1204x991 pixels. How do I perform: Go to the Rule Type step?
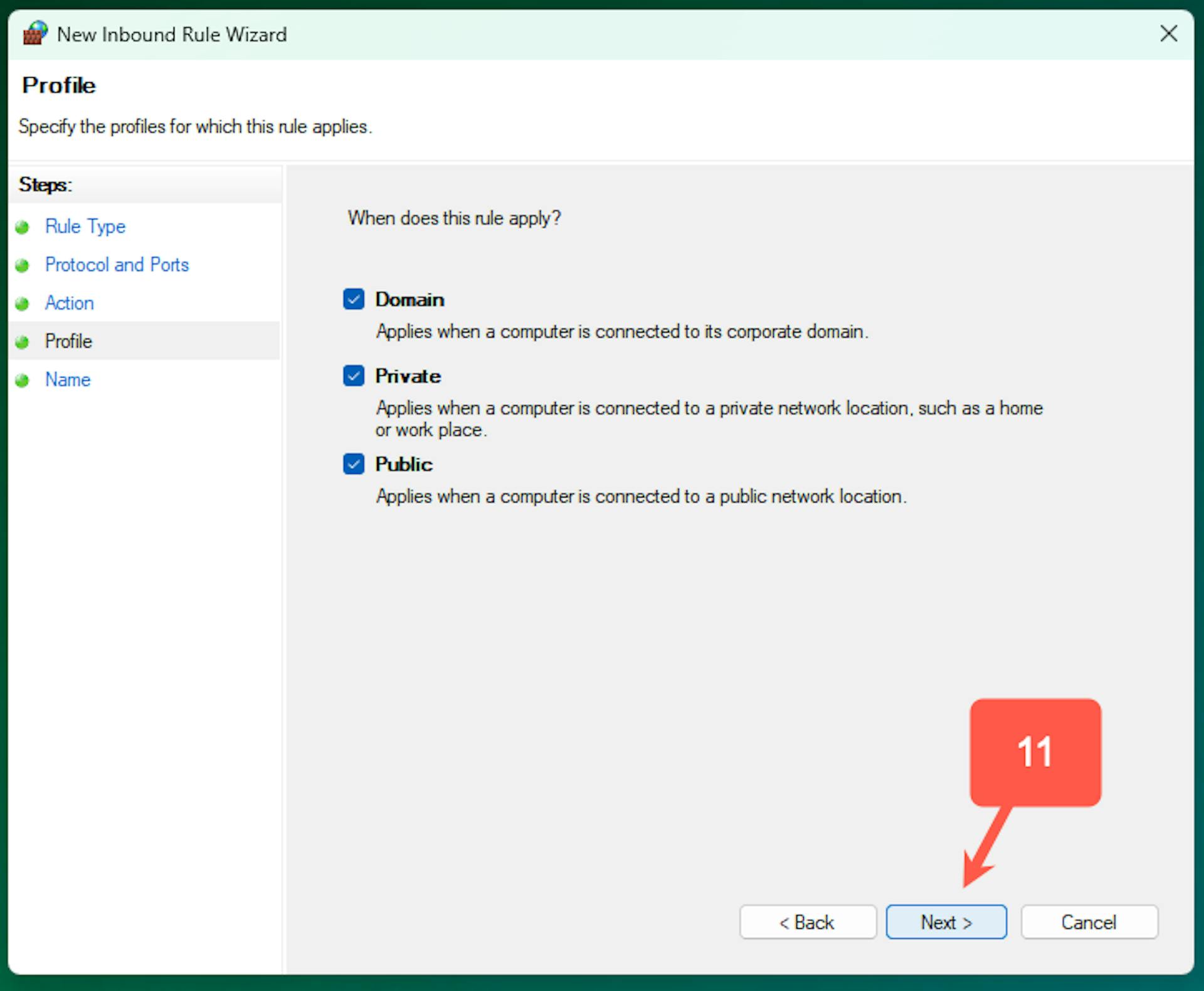click(85, 226)
